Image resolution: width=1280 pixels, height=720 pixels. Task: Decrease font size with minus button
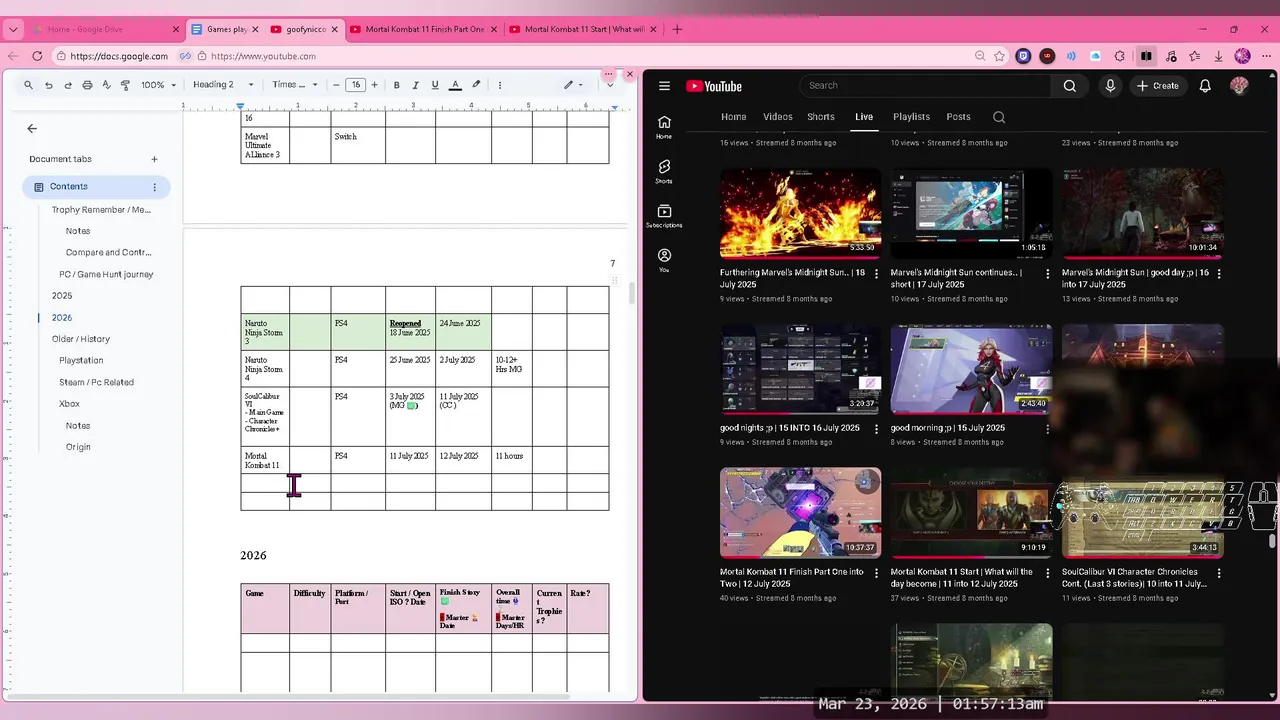[336, 85]
